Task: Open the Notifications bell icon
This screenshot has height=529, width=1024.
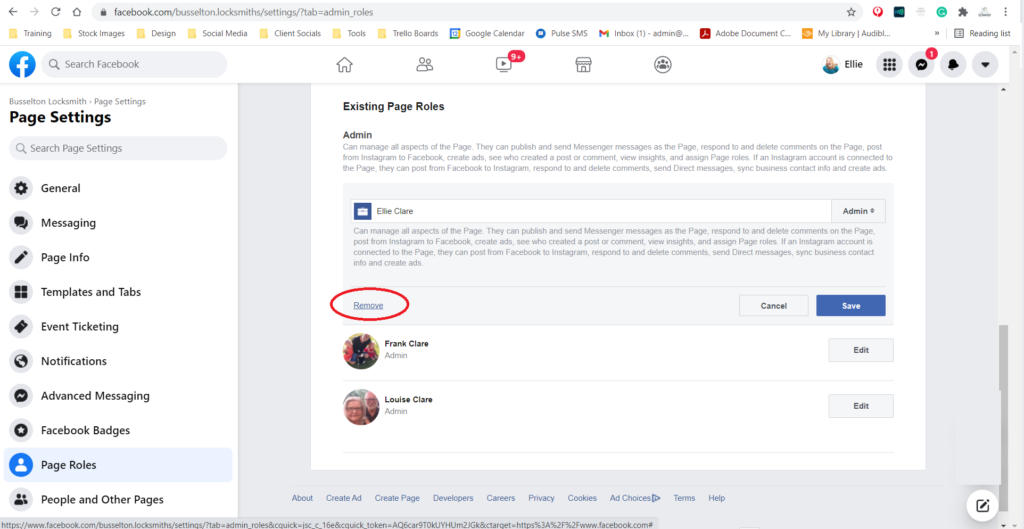Action: (953, 65)
